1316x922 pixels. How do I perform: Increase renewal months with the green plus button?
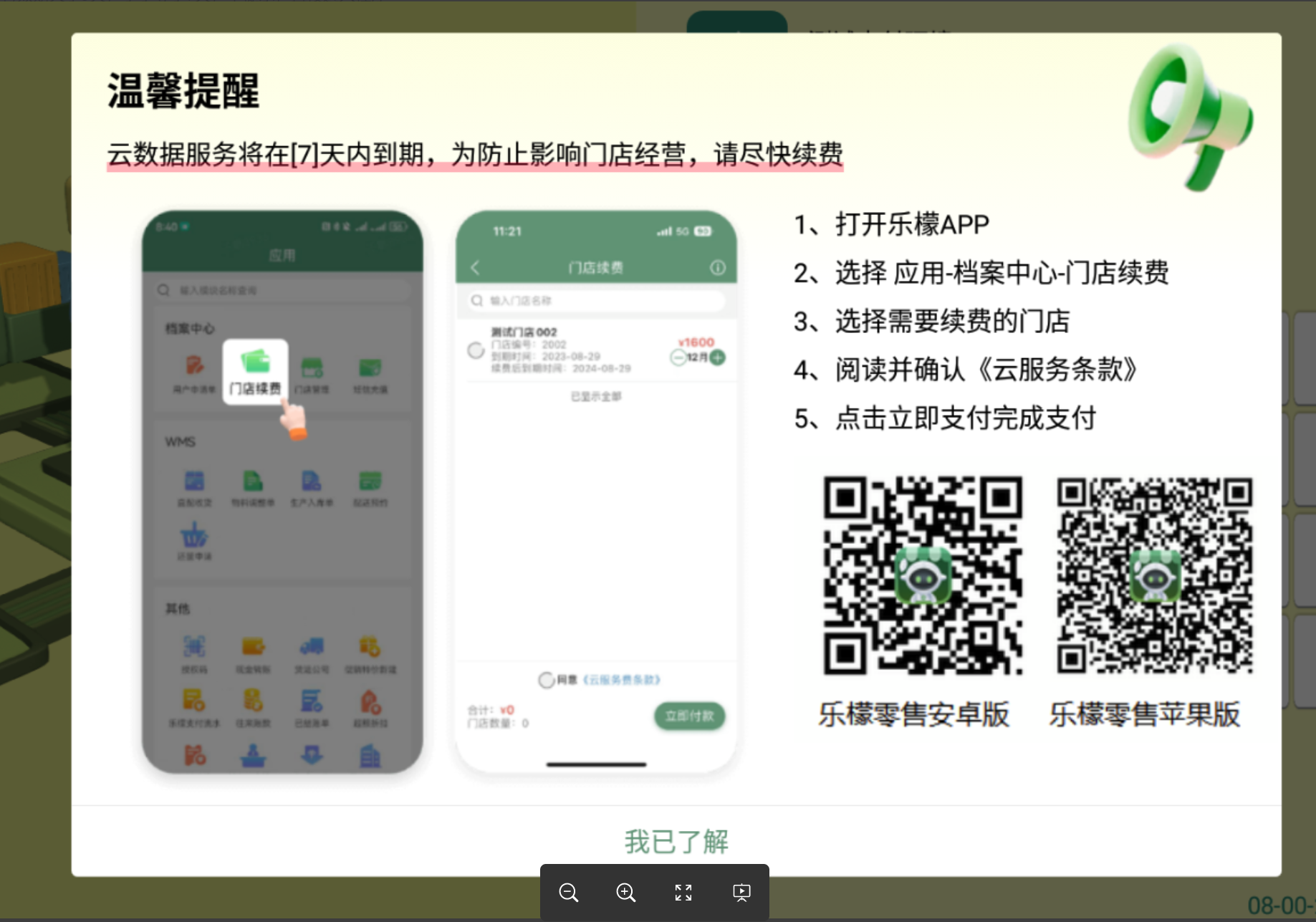point(717,357)
